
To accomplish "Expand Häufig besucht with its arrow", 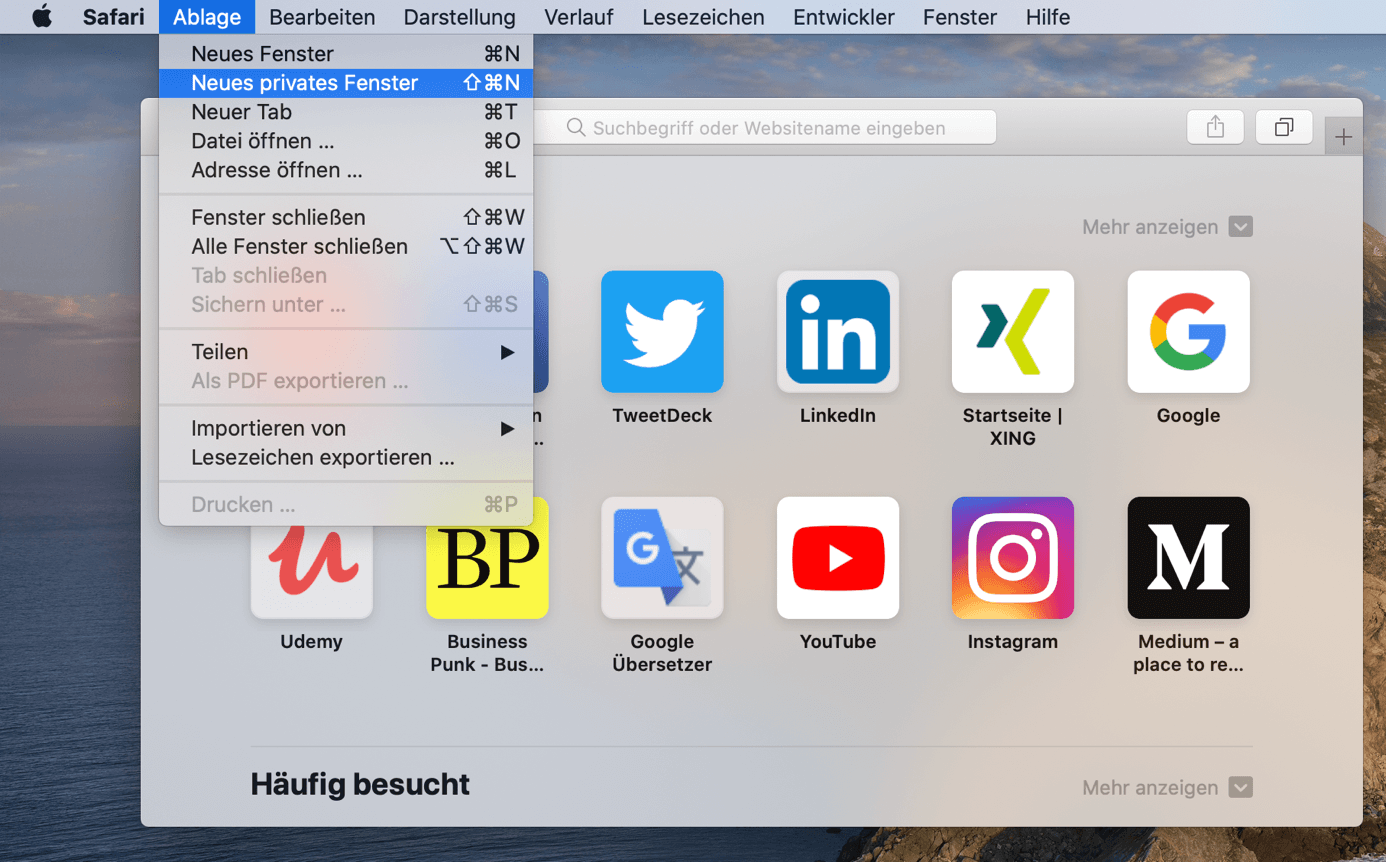I will point(1240,788).
